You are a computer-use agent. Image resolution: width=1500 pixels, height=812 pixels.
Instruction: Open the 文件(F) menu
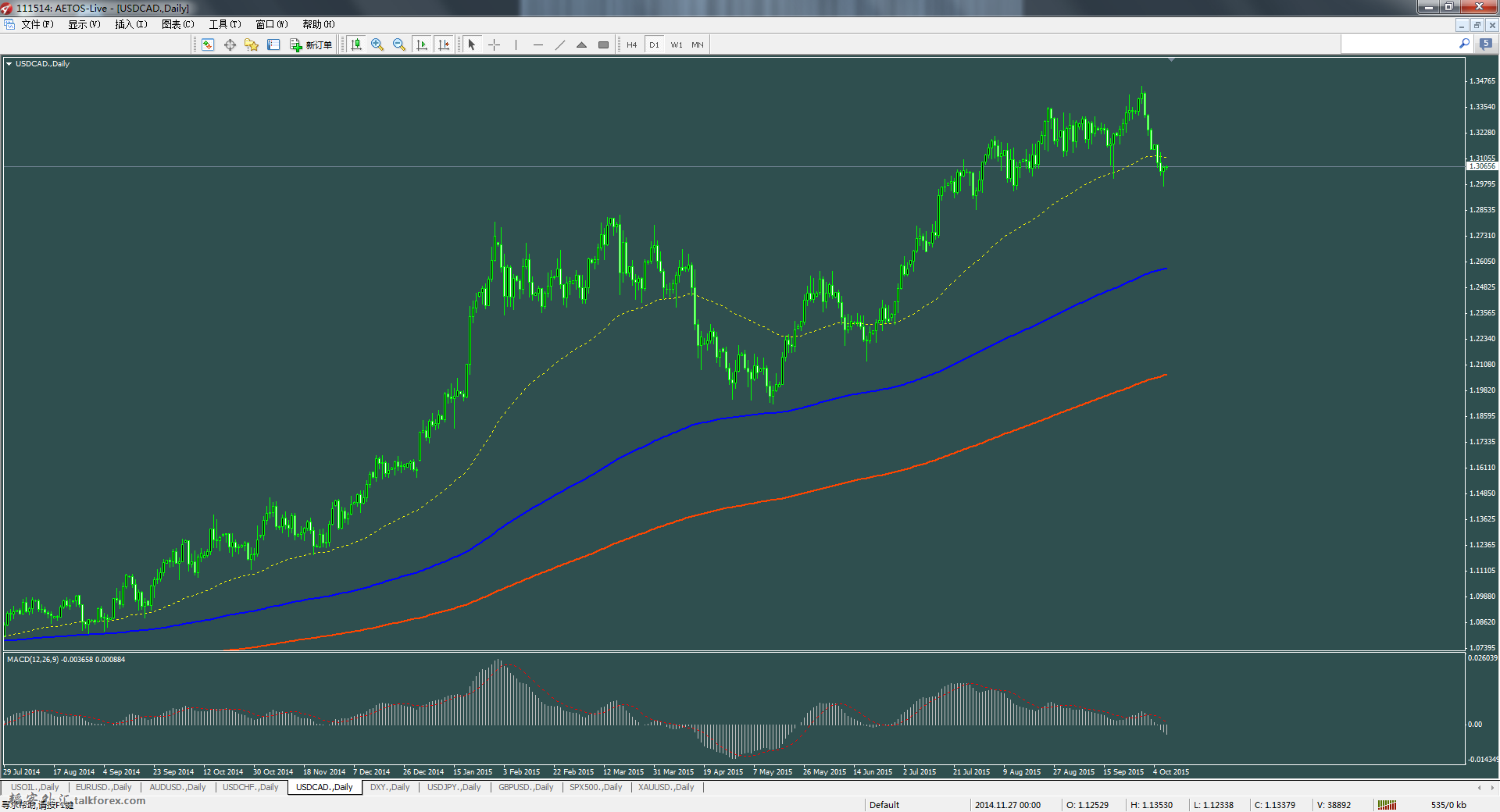(37, 24)
